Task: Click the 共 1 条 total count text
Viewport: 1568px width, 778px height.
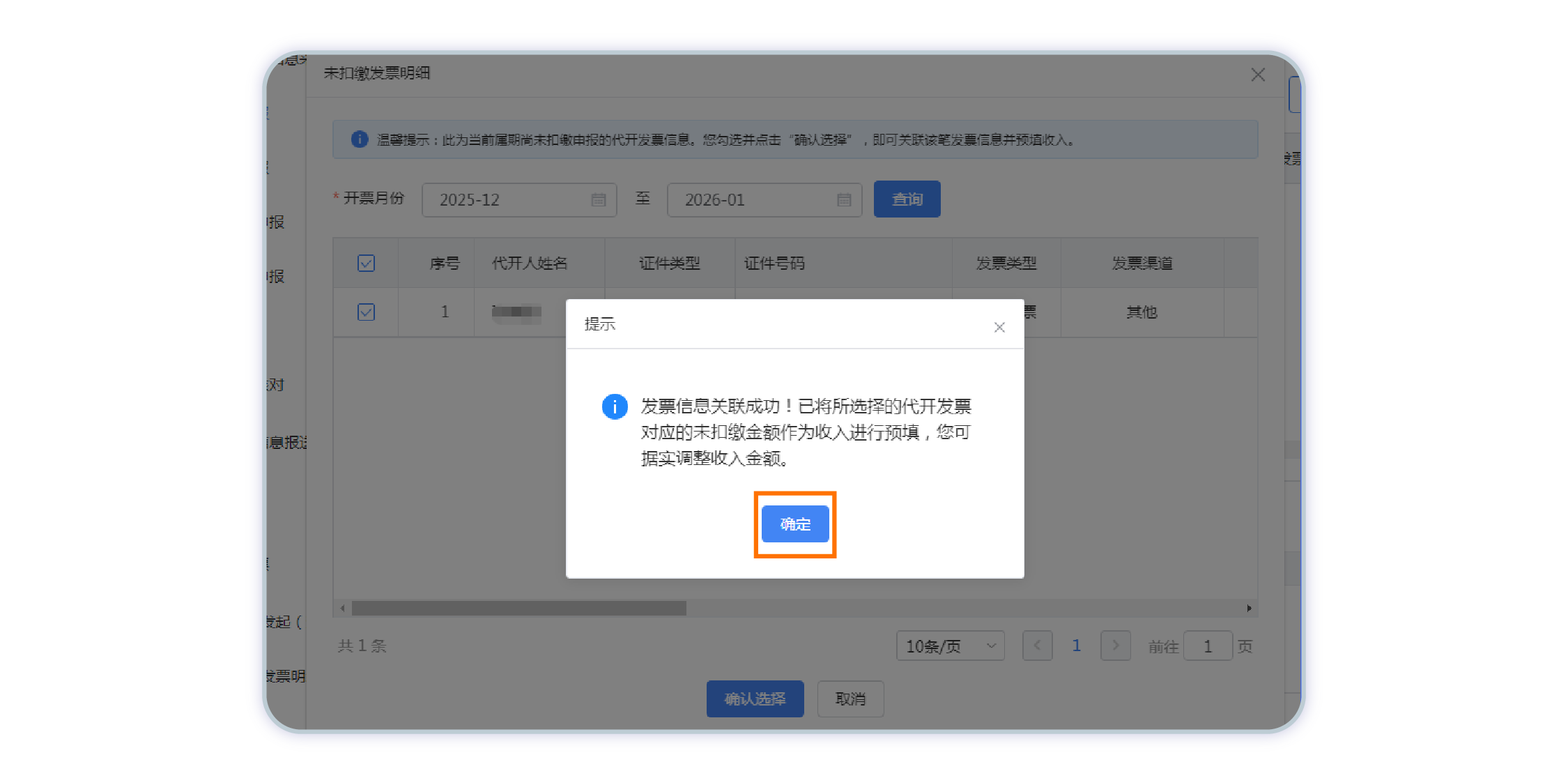Action: click(x=362, y=646)
